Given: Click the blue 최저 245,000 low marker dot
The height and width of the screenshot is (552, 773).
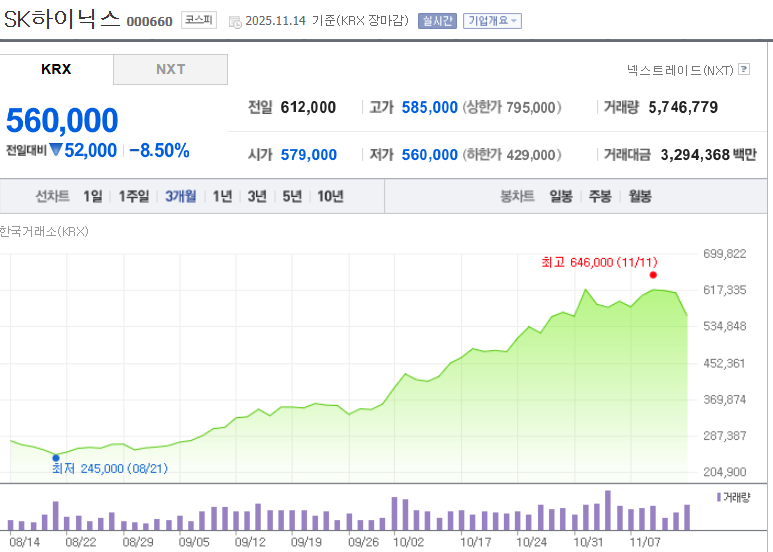Looking at the screenshot, I should pos(56,458).
